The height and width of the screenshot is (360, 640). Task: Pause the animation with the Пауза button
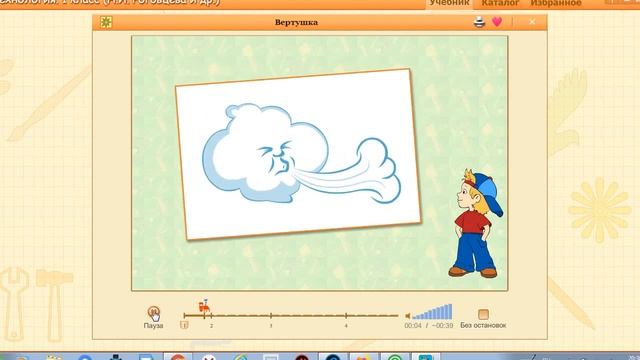click(153, 313)
